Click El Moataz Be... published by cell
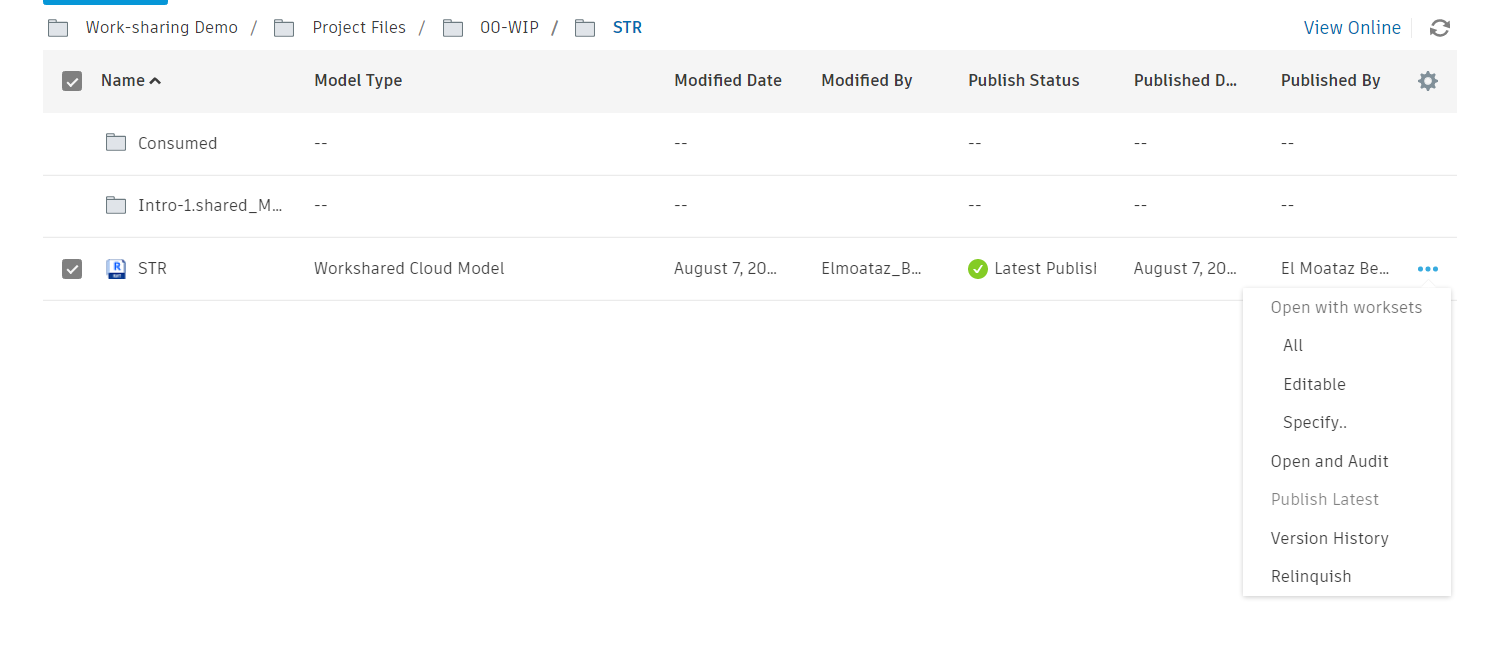 coord(1335,268)
